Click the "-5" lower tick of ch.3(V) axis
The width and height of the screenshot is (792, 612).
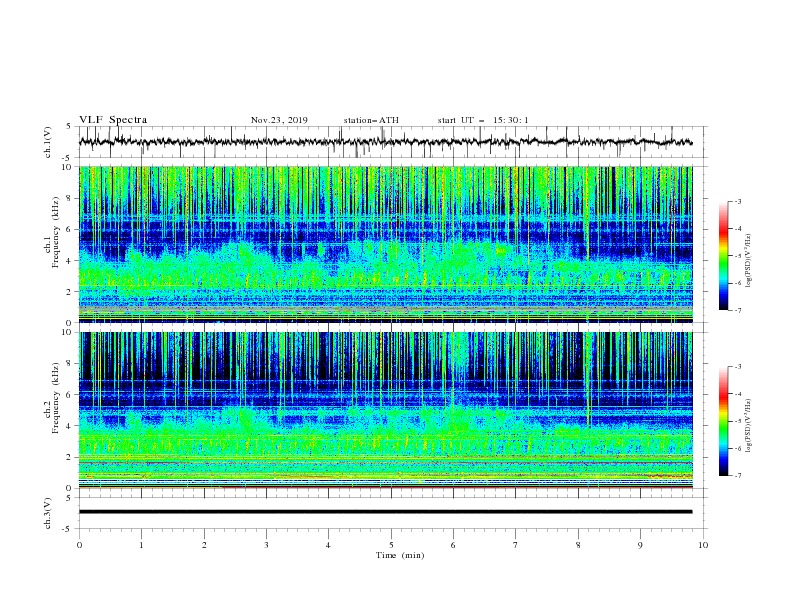tap(68, 529)
